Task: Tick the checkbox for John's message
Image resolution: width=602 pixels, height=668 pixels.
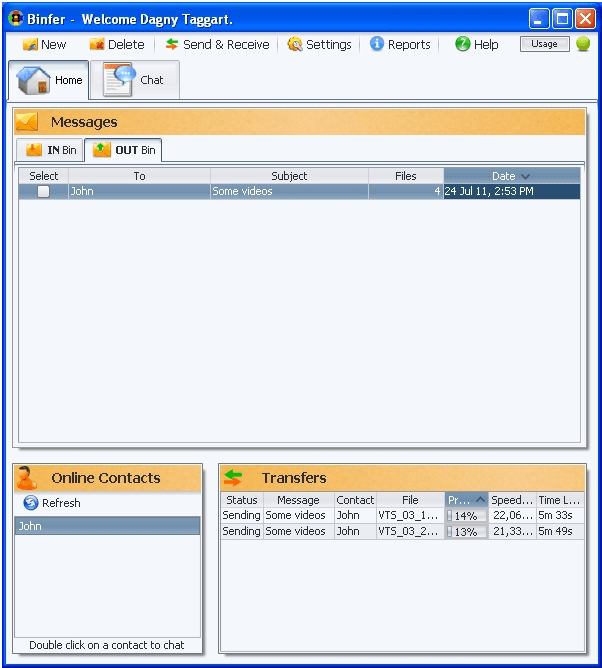Action: (x=43, y=191)
